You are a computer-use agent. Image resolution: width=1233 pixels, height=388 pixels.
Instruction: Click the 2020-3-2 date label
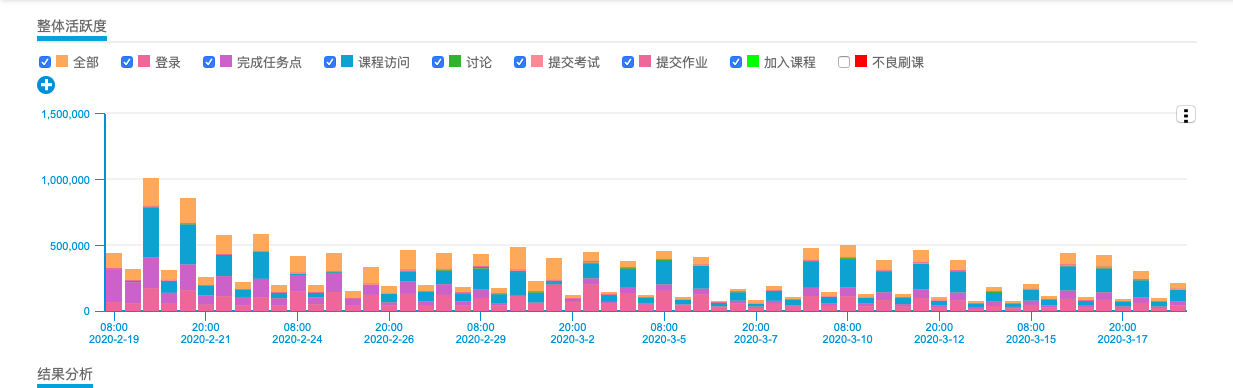click(572, 339)
